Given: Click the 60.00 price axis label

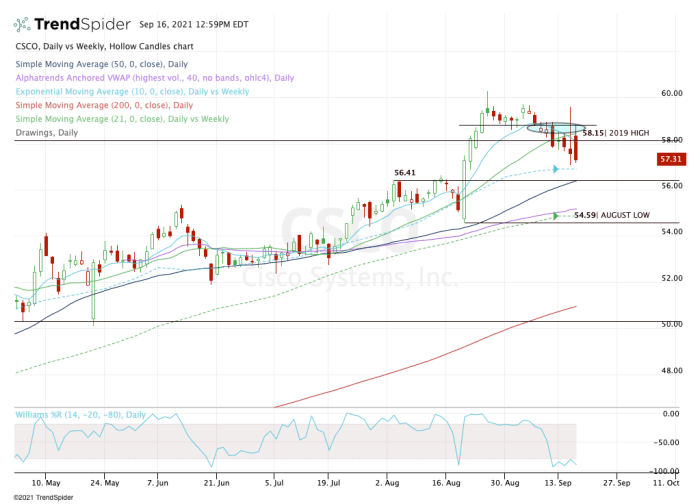Looking at the screenshot, I should (x=671, y=93).
